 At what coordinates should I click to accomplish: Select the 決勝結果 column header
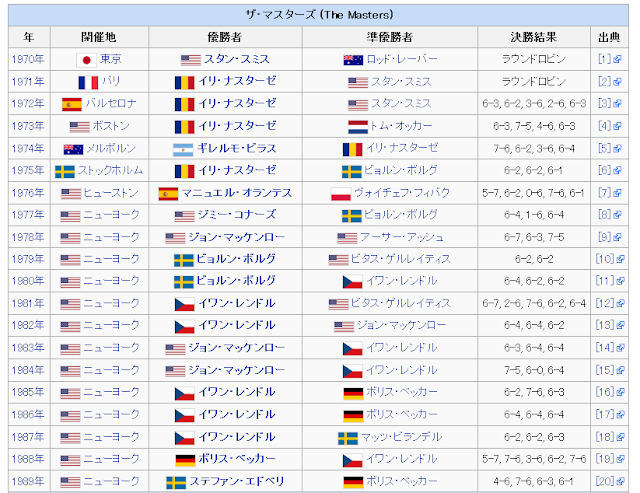pyautogui.click(x=533, y=37)
